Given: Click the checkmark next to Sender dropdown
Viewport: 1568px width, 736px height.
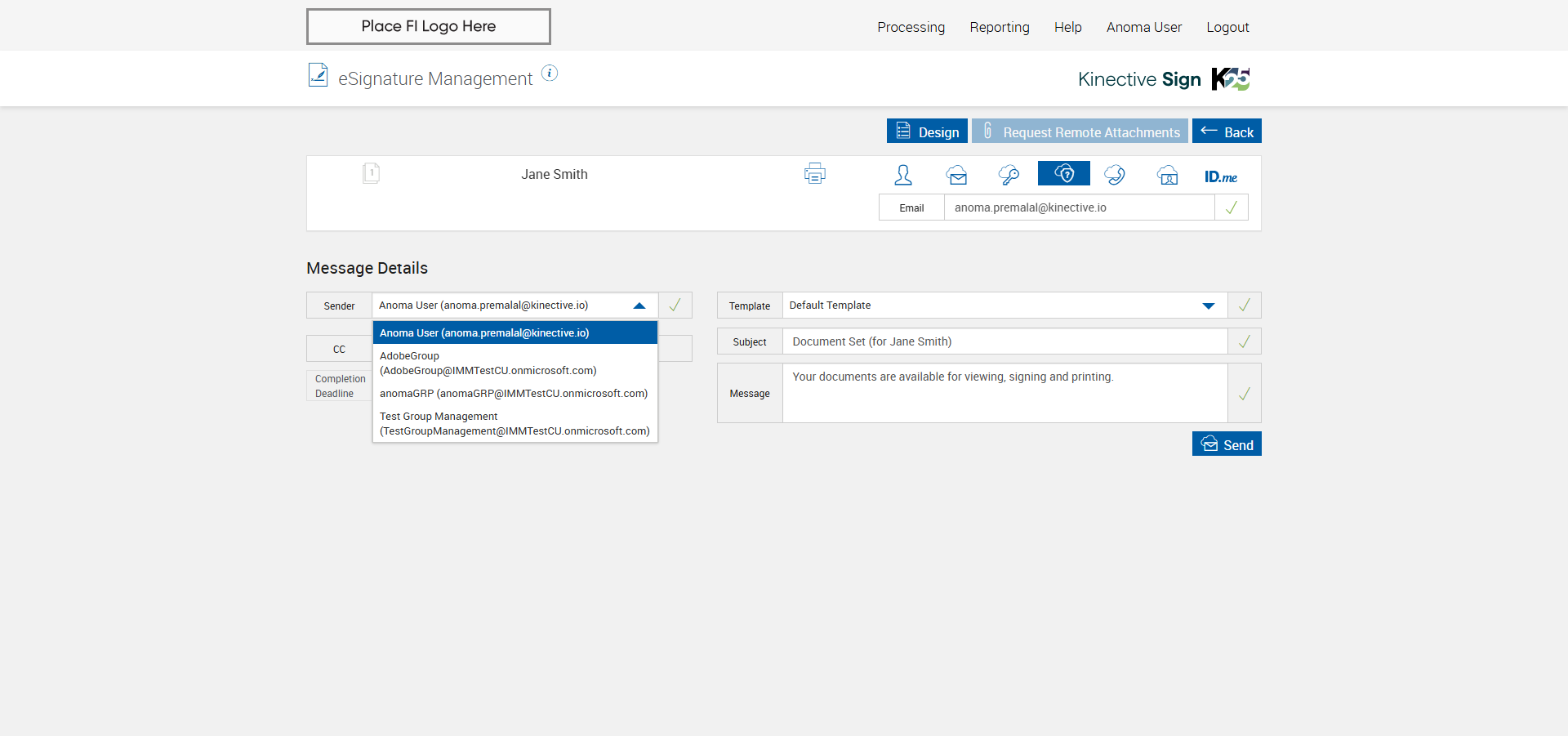Looking at the screenshot, I should (x=675, y=306).
